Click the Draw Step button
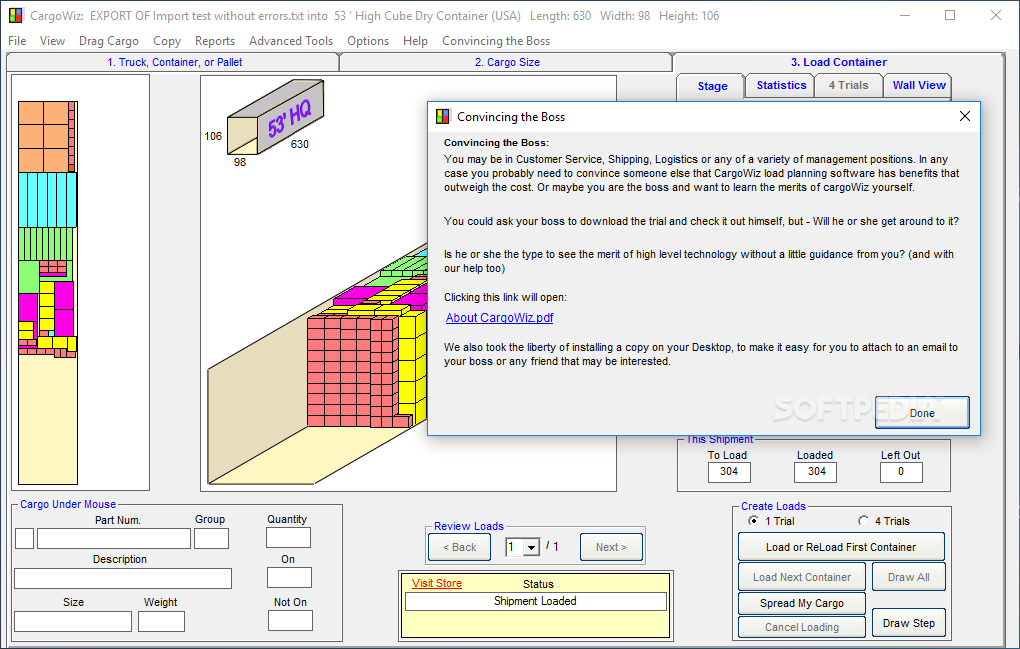The width and height of the screenshot is (1020, 649). click(908, 623)
